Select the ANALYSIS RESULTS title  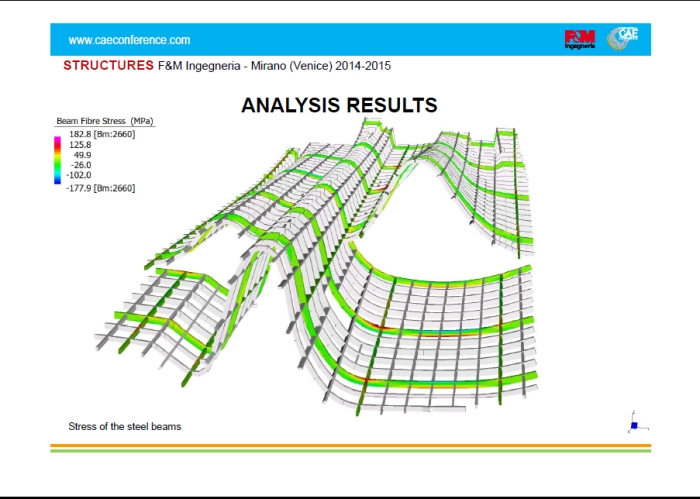tap(339, 105)
